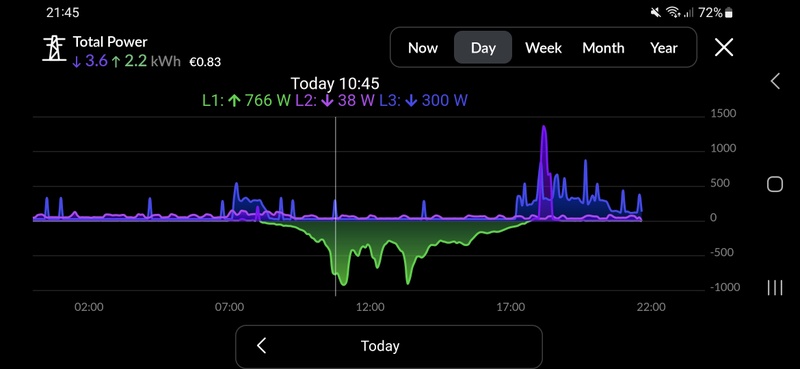Click the 02:00 time axis label
The image size is (800, 369).
click(89, 307)
